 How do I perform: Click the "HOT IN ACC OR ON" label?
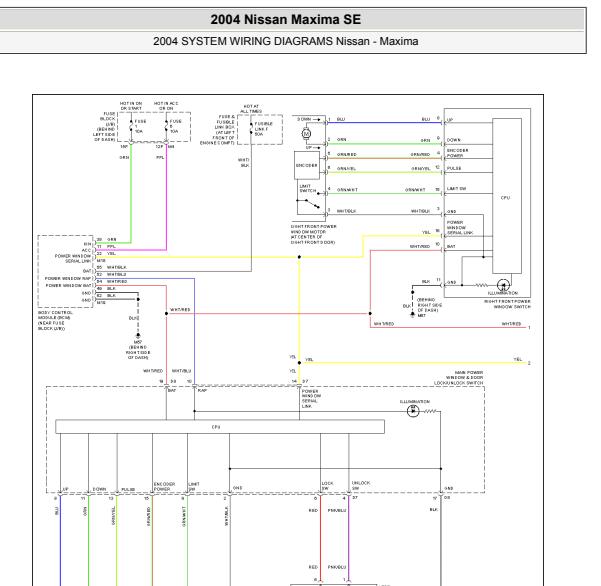click(166, 106)
